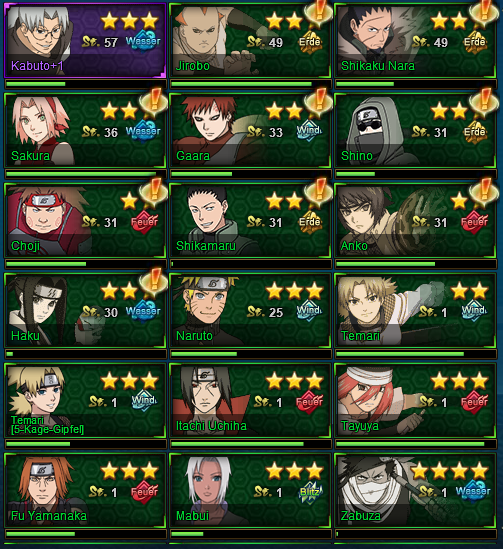
Task: Click the exclamation badge on Sakura's card
Action: click(x=153, y=102)
